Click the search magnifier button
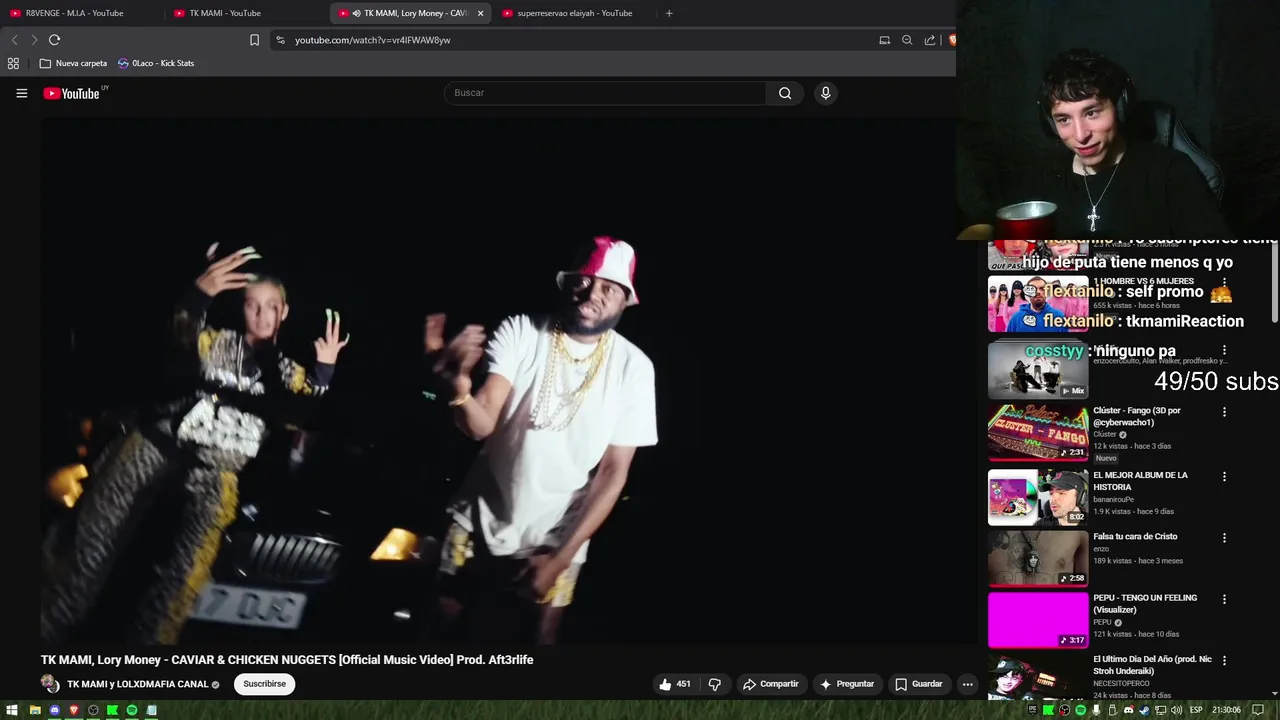Screen dimensions: 1280x720 pos(785,93)
